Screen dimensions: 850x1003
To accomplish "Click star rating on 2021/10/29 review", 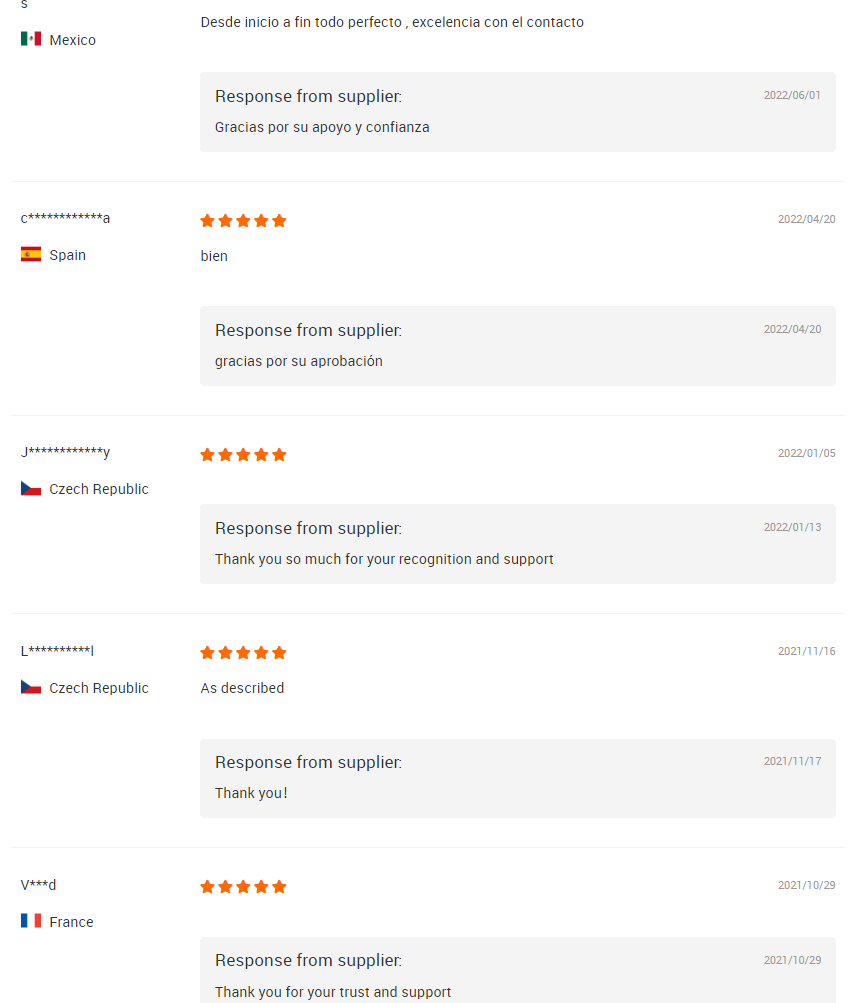I will pyautogui.click(x=243, y=887).
